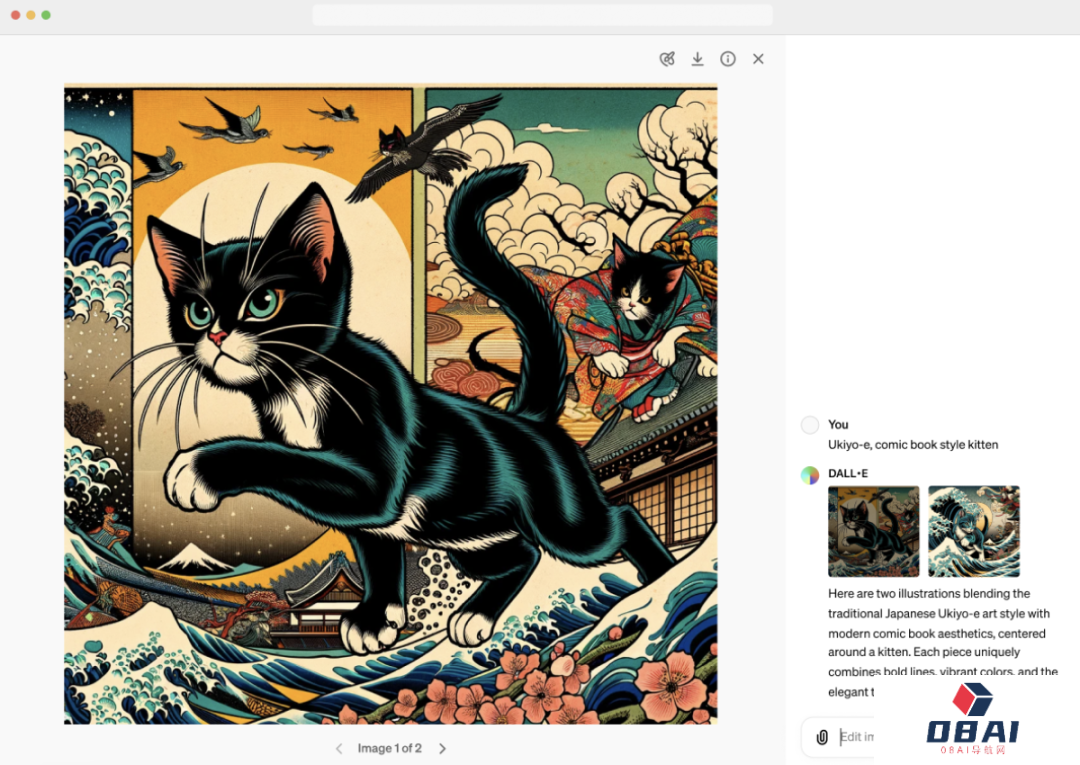1080x765 pixels.
Task: Click the green window zoom button
Action: (x=46, y=15)
